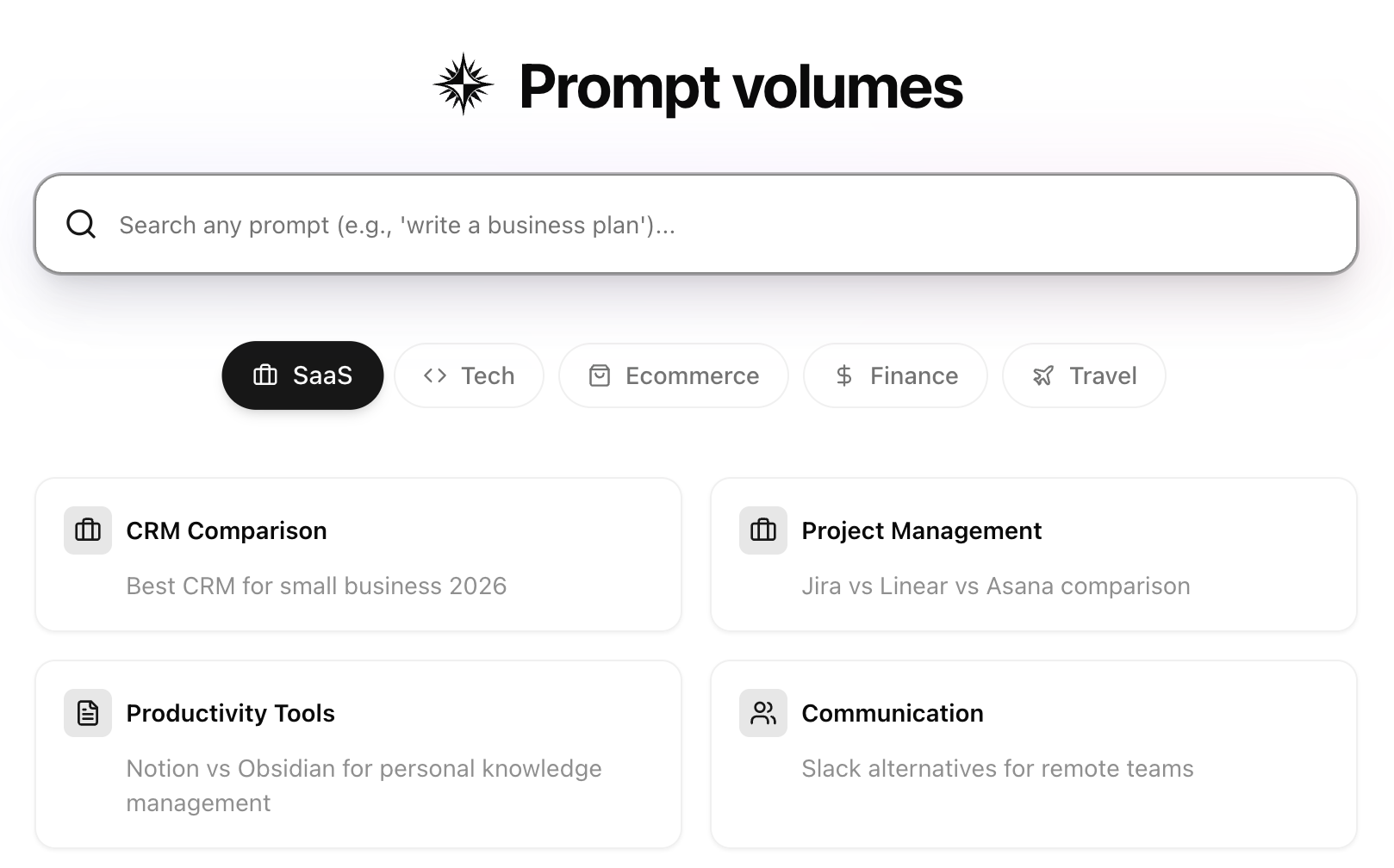This screenshot has height=868, width=1394.
Task: Click the briefcase icon on CRM Comparison card
Action: pyautogui.click(x=87, y=530)
